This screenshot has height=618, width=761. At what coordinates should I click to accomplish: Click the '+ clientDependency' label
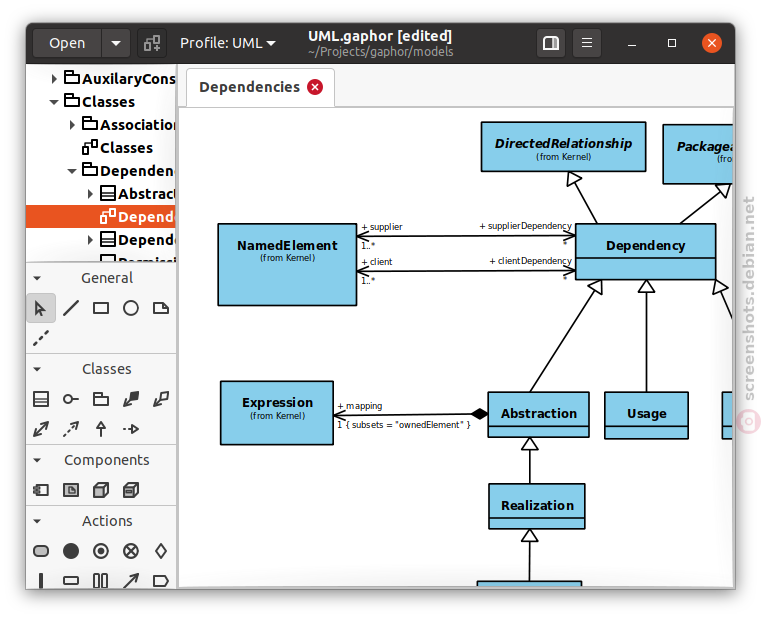pyautogui.click(x=530, y=261)
